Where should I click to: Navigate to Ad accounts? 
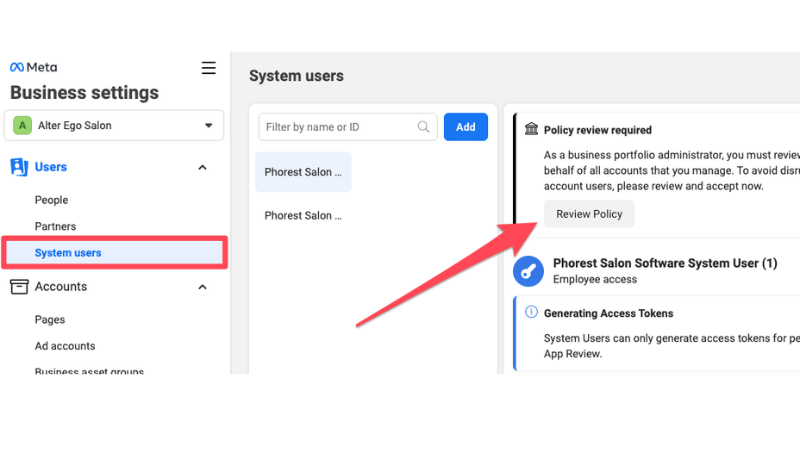(65, 346)
